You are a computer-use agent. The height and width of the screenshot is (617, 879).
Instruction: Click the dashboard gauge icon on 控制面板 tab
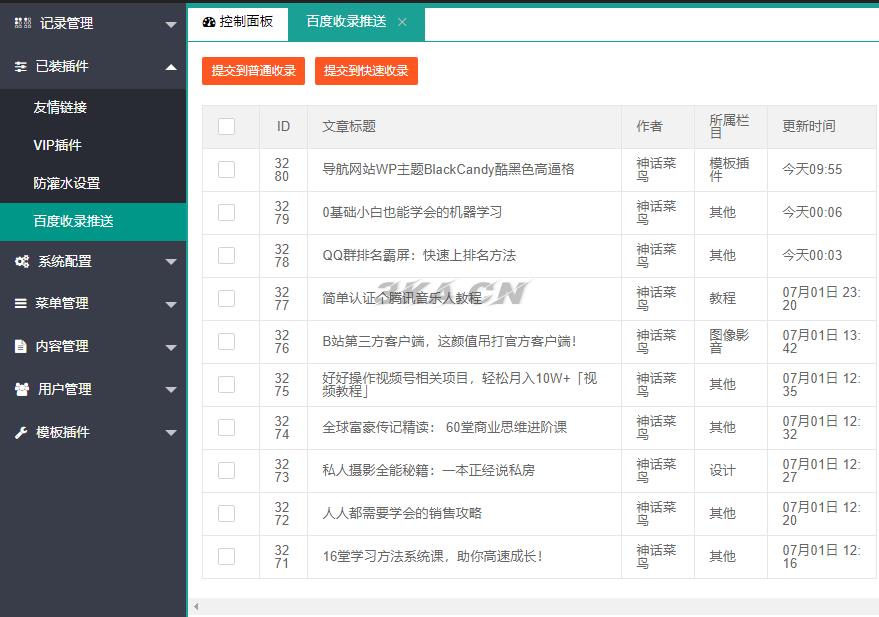[210, 22]
